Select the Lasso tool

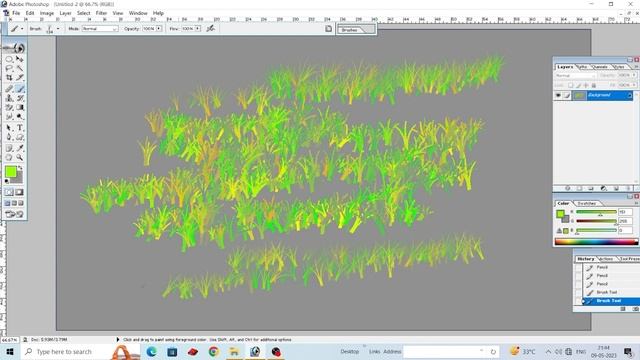[x=9, y=69]
